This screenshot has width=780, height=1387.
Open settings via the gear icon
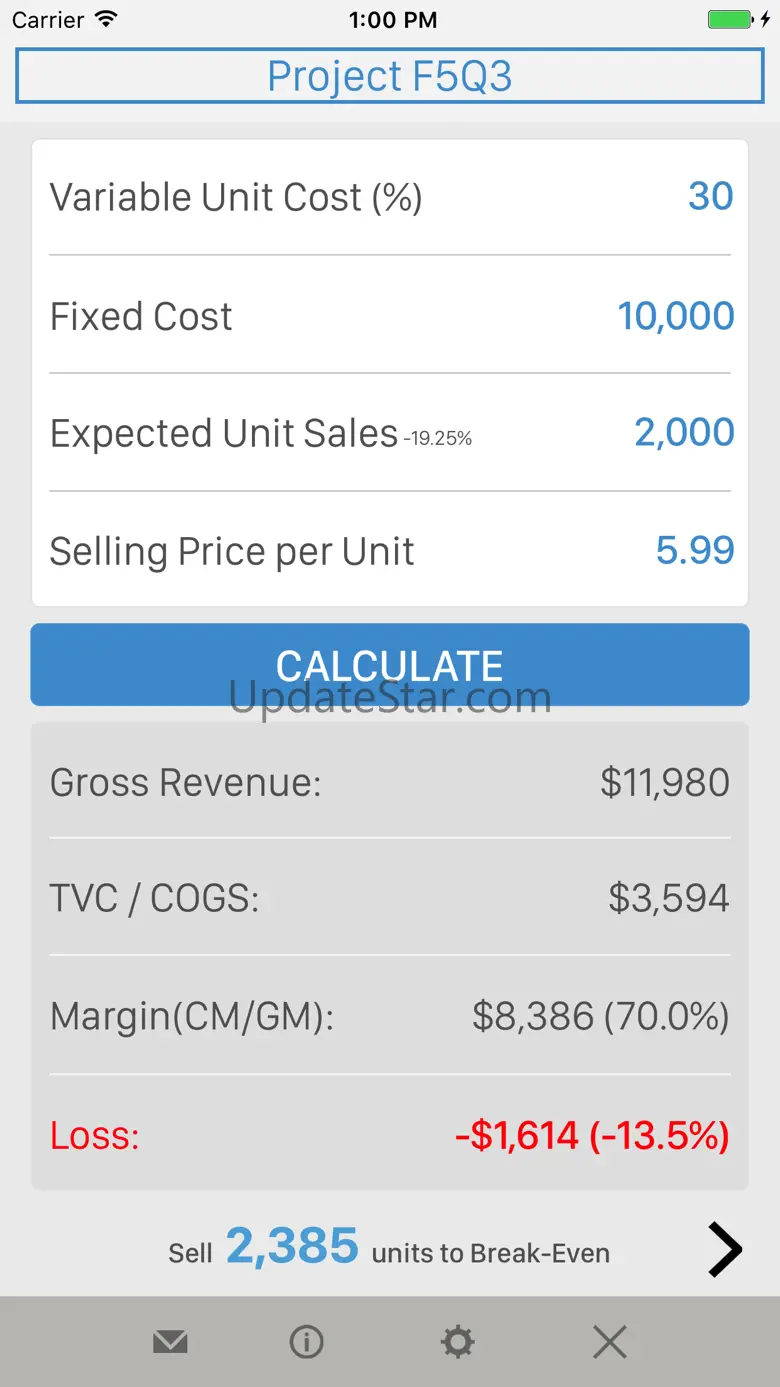pos(458,1342)
